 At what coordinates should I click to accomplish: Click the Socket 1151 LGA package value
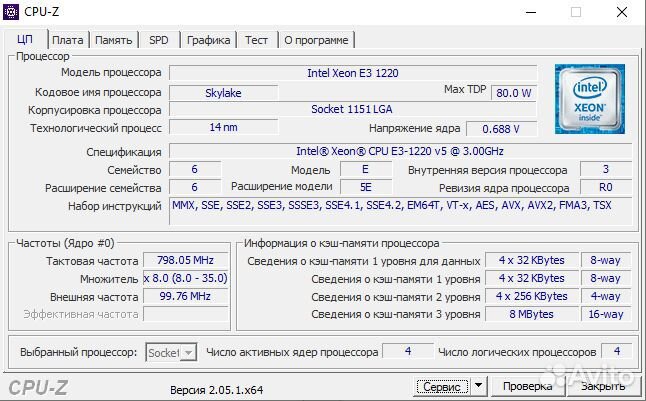tap(353, 109)
